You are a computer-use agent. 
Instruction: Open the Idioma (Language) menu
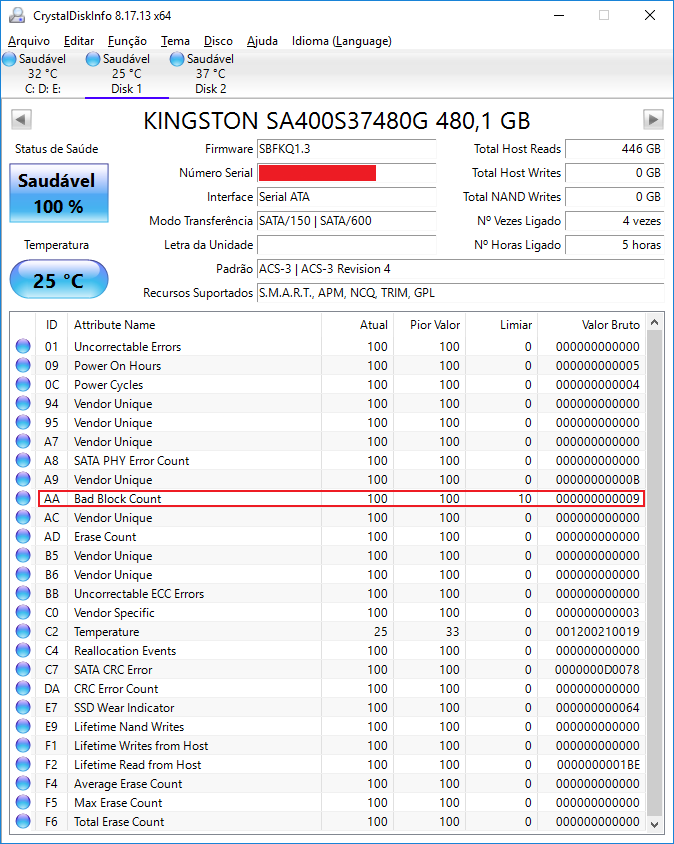click(341, 41)
